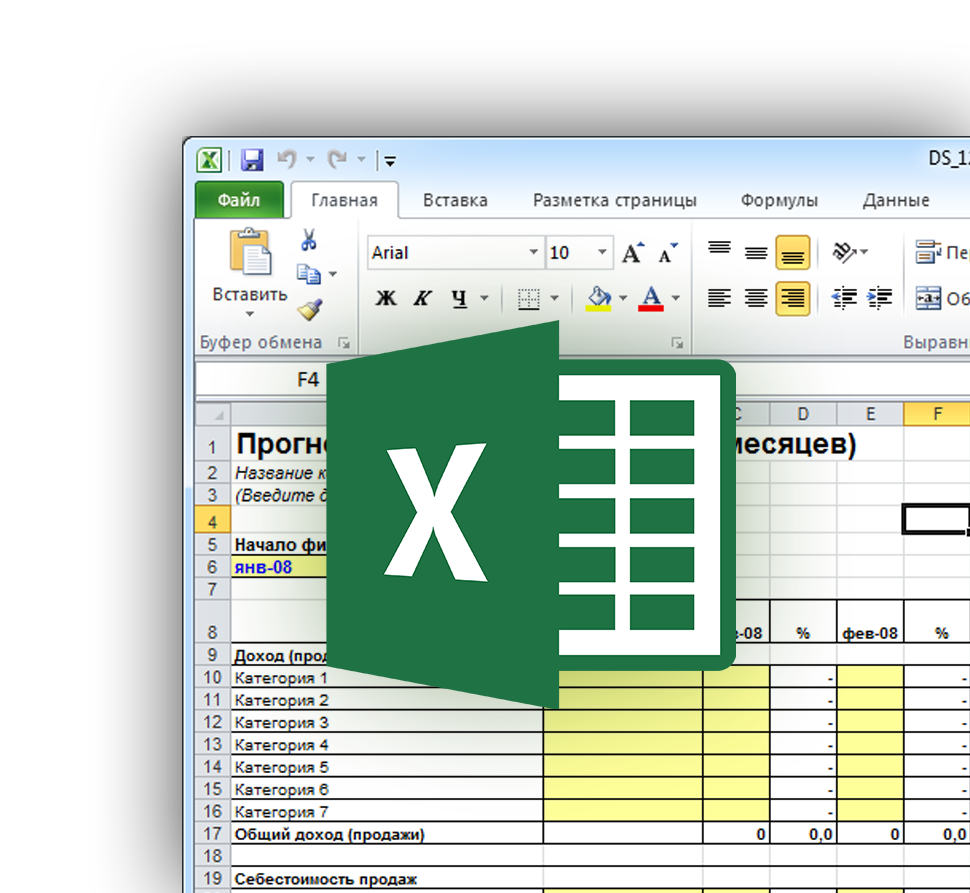Viewport: 970px width, 893px height.
Task: Select row 4 header
Action: tap(213, 521)
